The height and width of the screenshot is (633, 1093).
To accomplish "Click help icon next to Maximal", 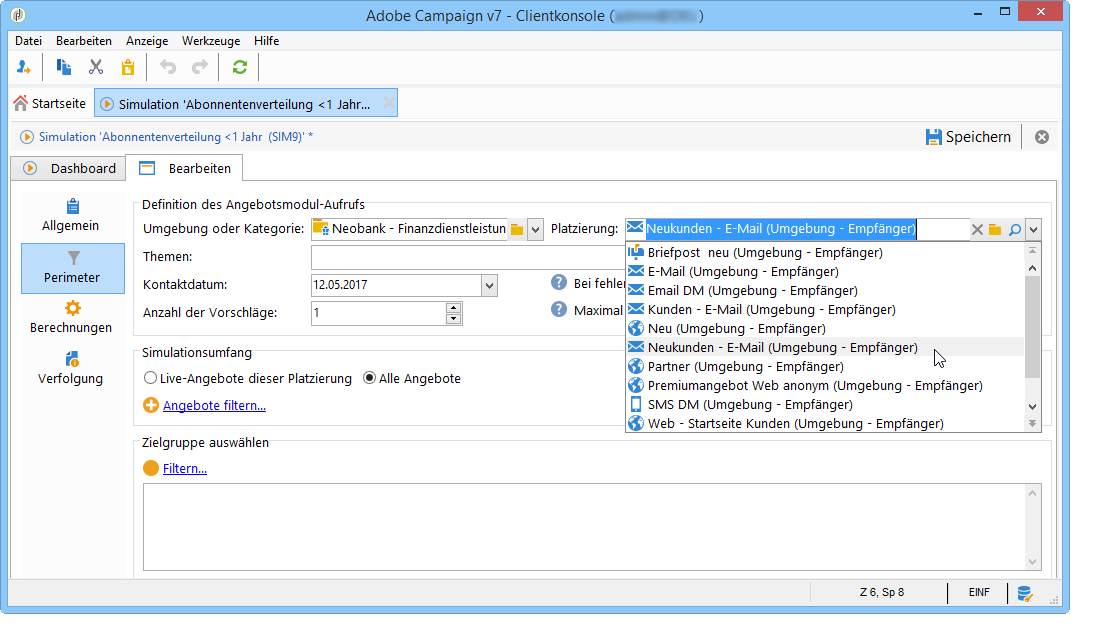I will tap(559, 309).
